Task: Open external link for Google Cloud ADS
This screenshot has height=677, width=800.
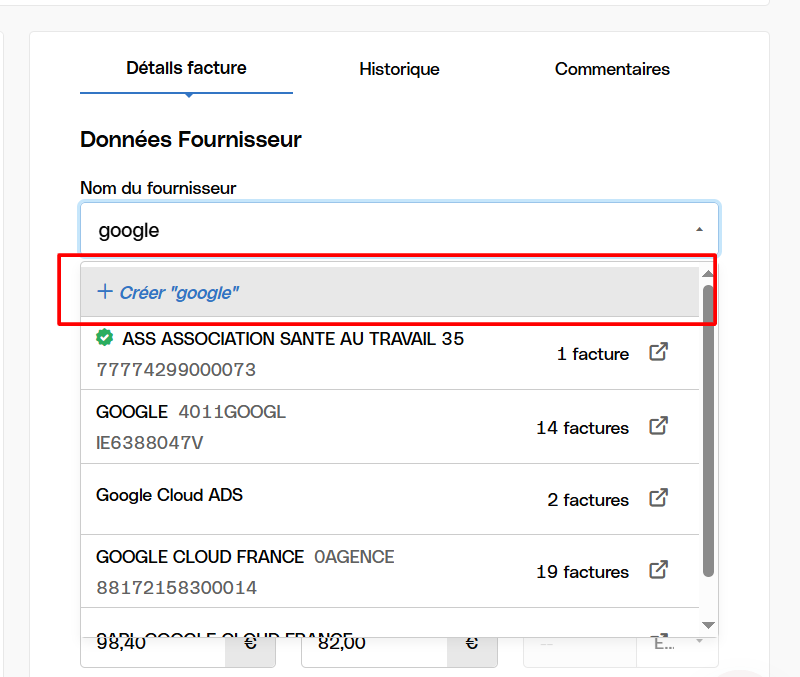Action: coord(658,497)
